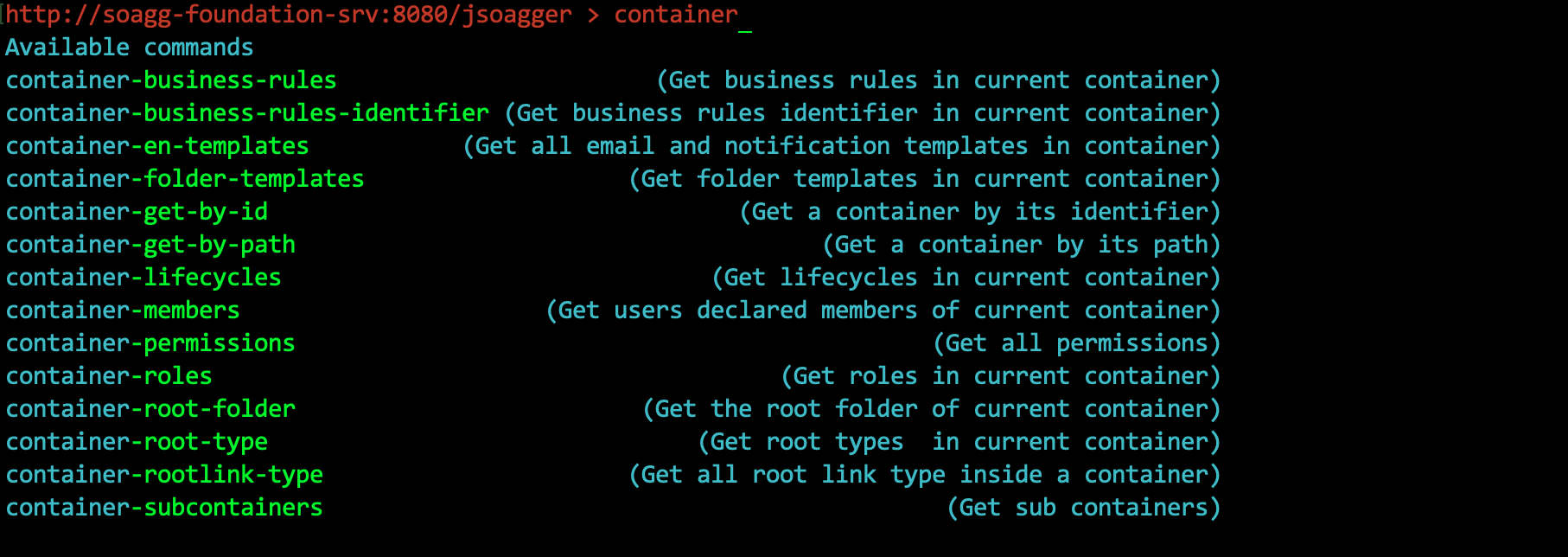Pick the container-roles command
1568x557 pixels.
(x=109, y=376)
